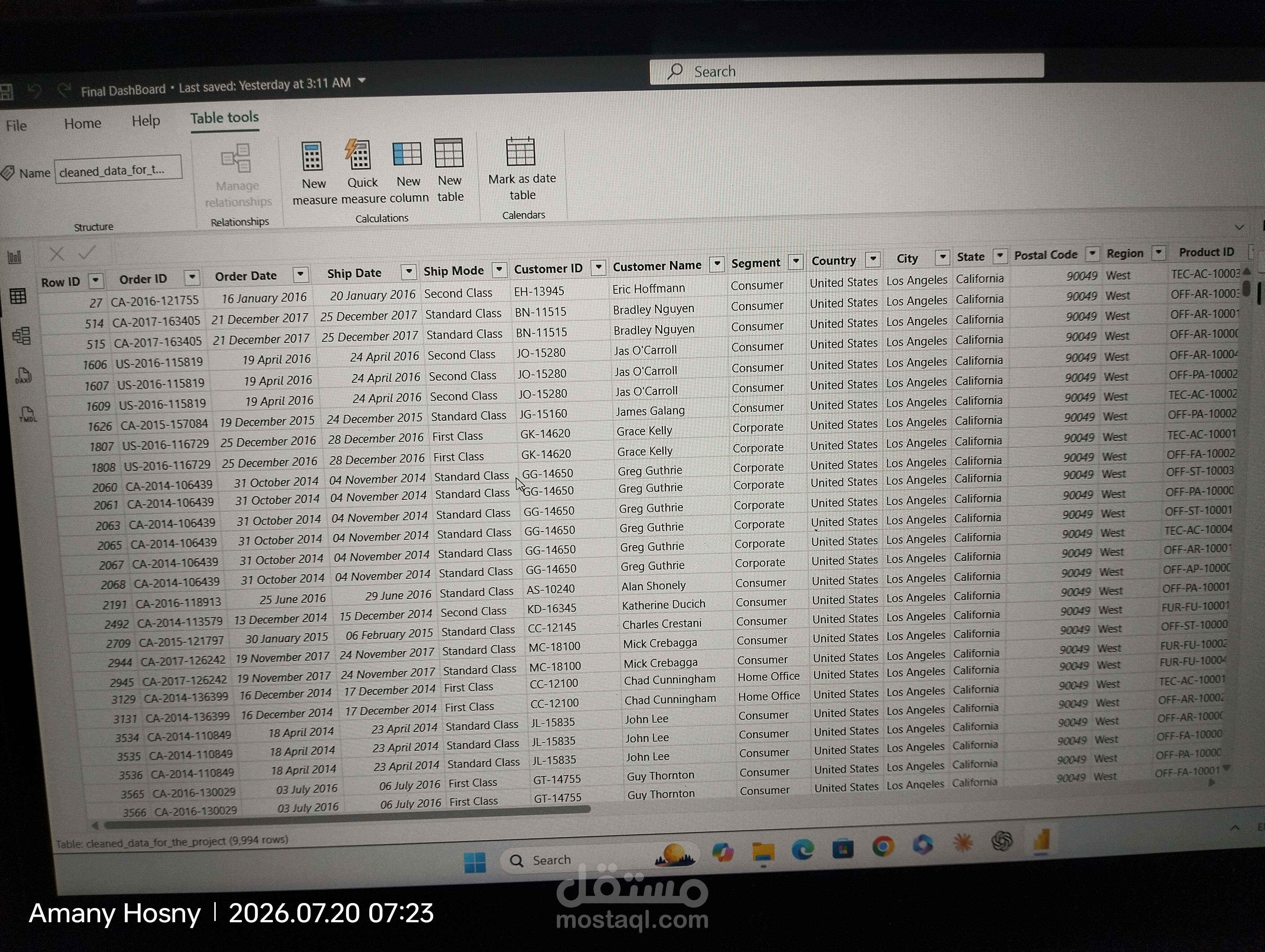Open the Region column filter dropdown
The height and width of the screenshot is (952, 1265).
[x=1158, y=252]
